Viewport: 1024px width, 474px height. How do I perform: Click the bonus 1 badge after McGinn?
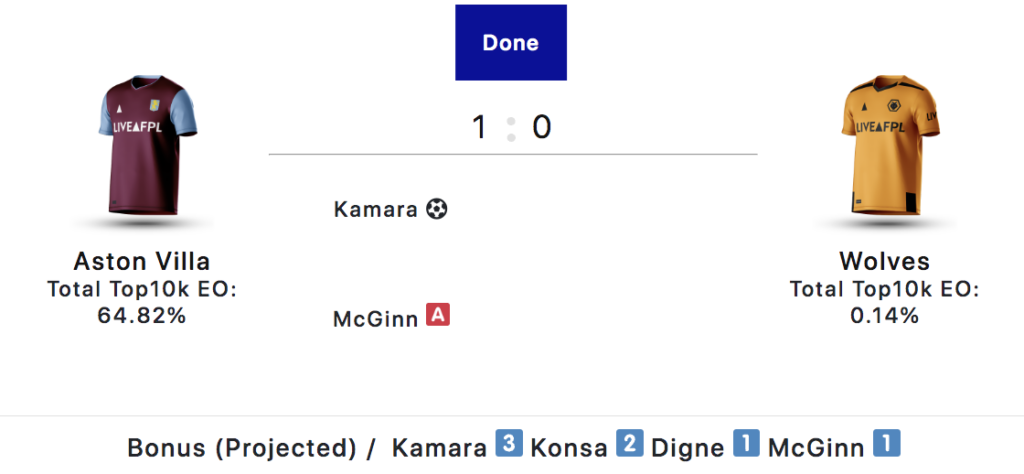(887, 444)
